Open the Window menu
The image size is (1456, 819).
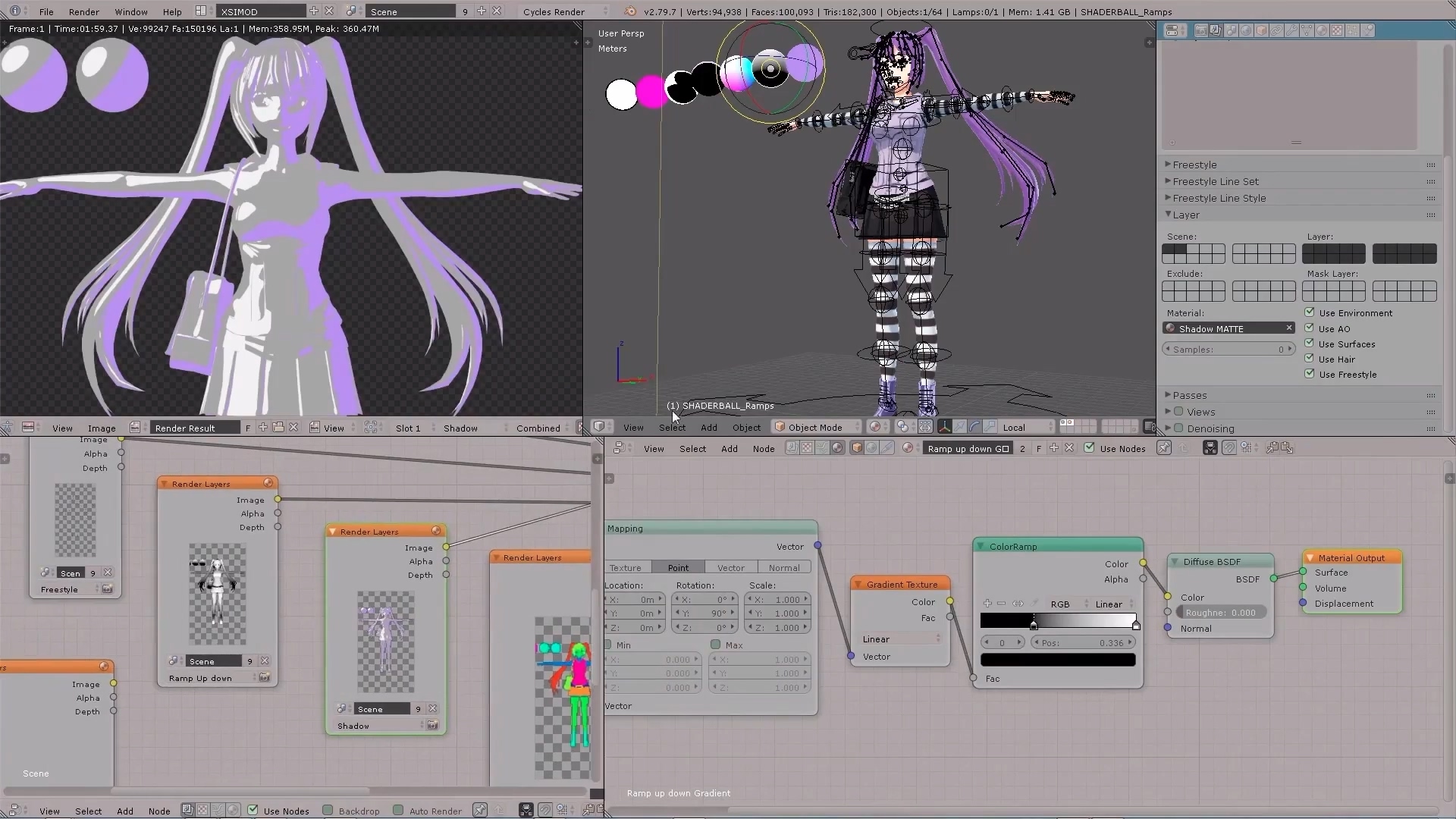[x=130, y=11]
